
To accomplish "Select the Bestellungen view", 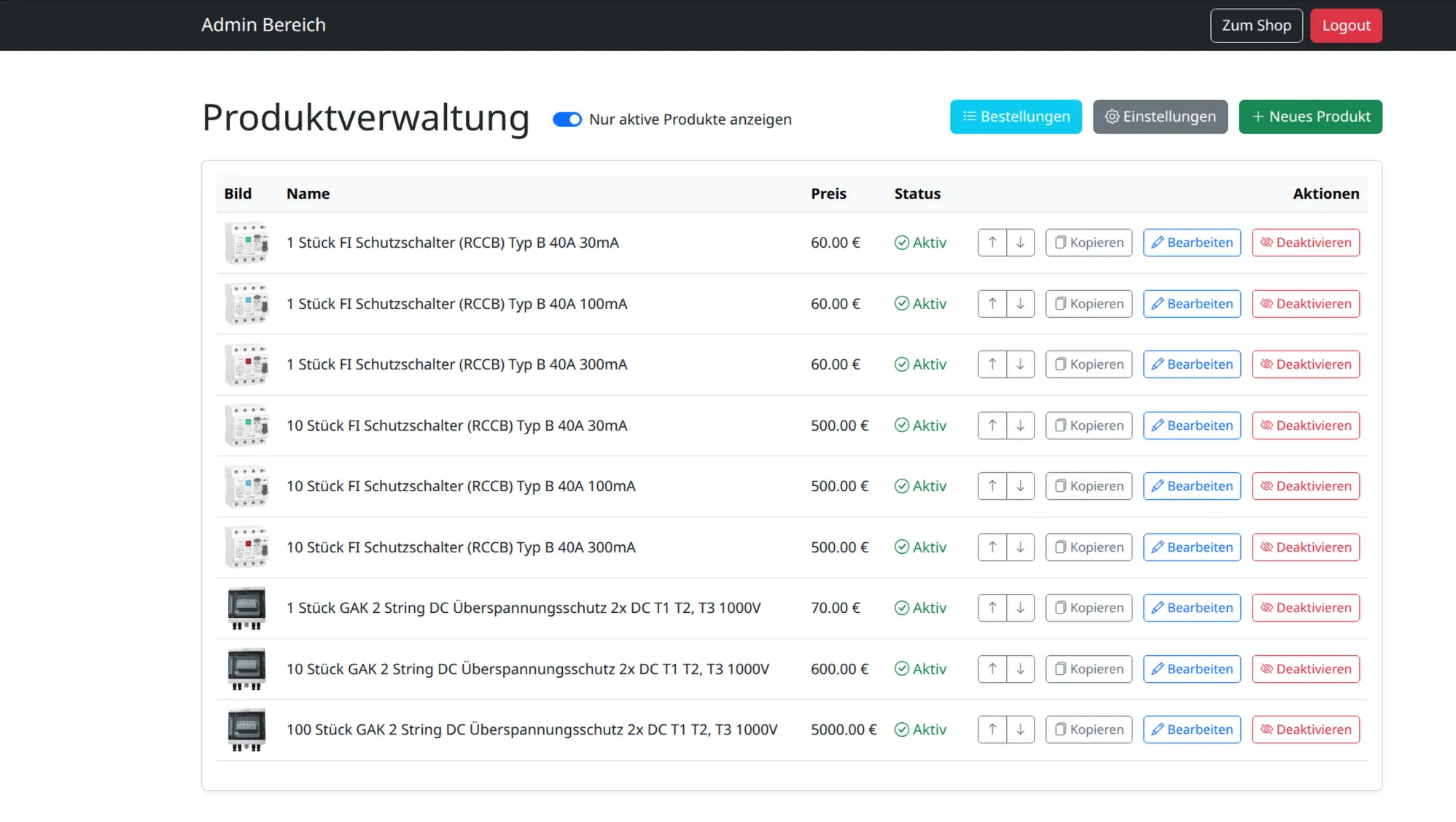I will click(x=1016, y=116).
